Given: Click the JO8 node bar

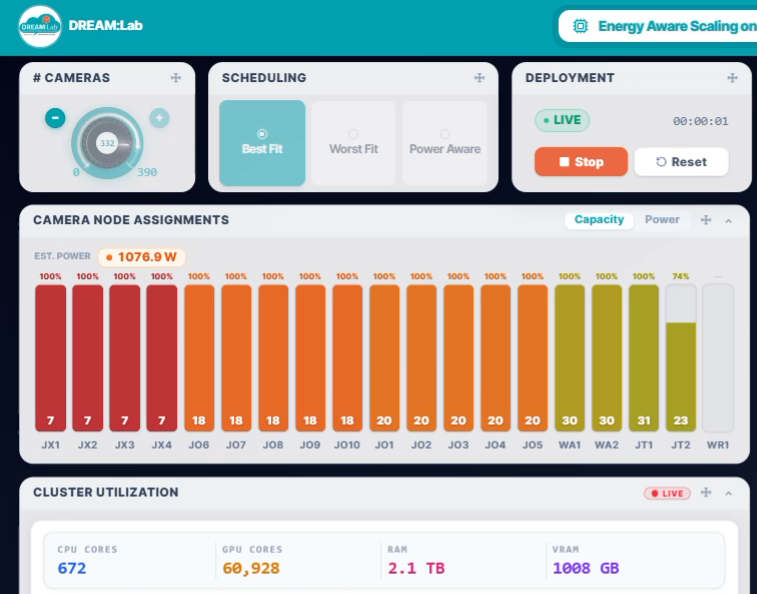Looking at the screenshot, I should (x=273, y=358).
